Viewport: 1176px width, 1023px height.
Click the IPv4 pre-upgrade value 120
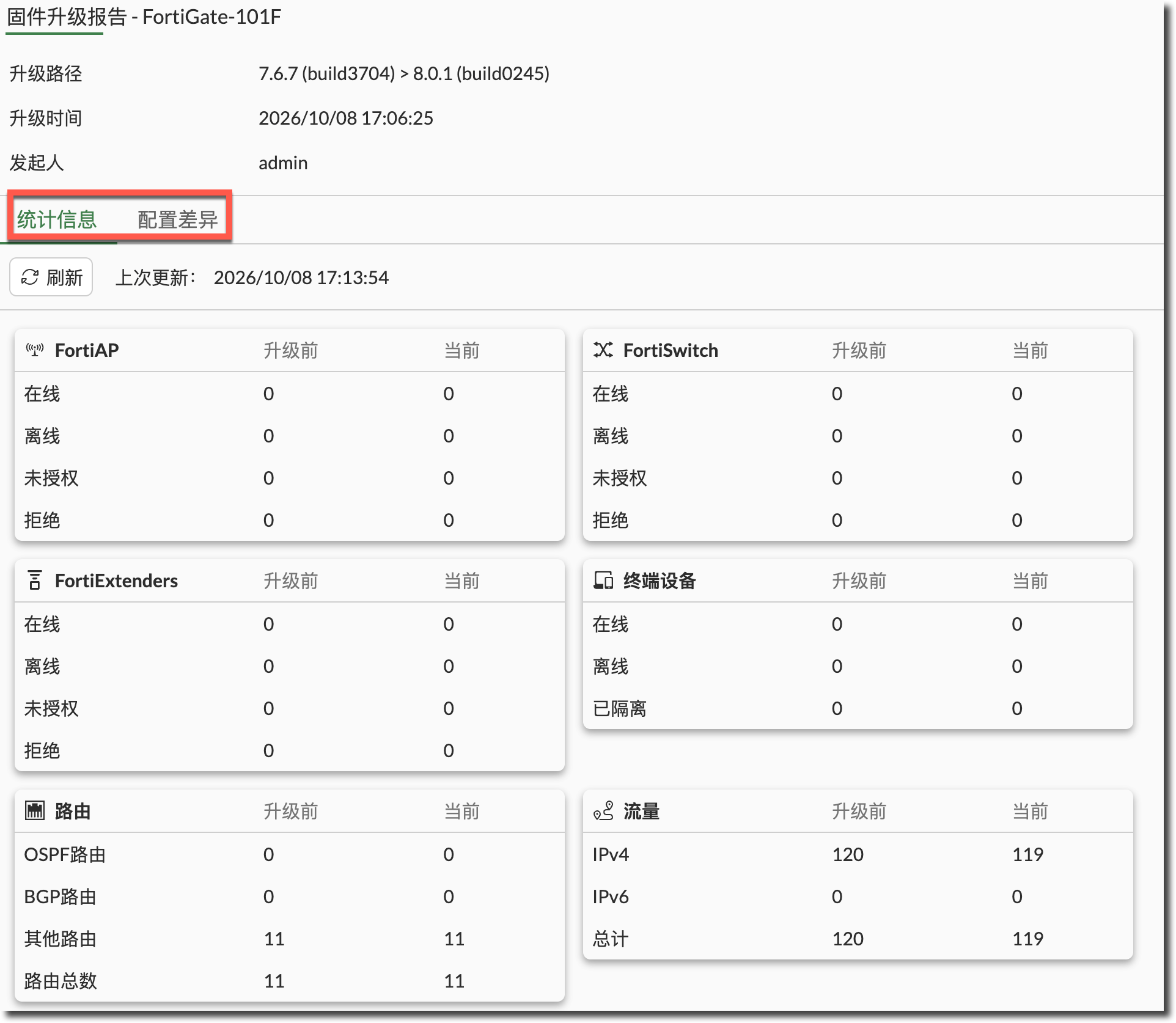click(848, 854)
